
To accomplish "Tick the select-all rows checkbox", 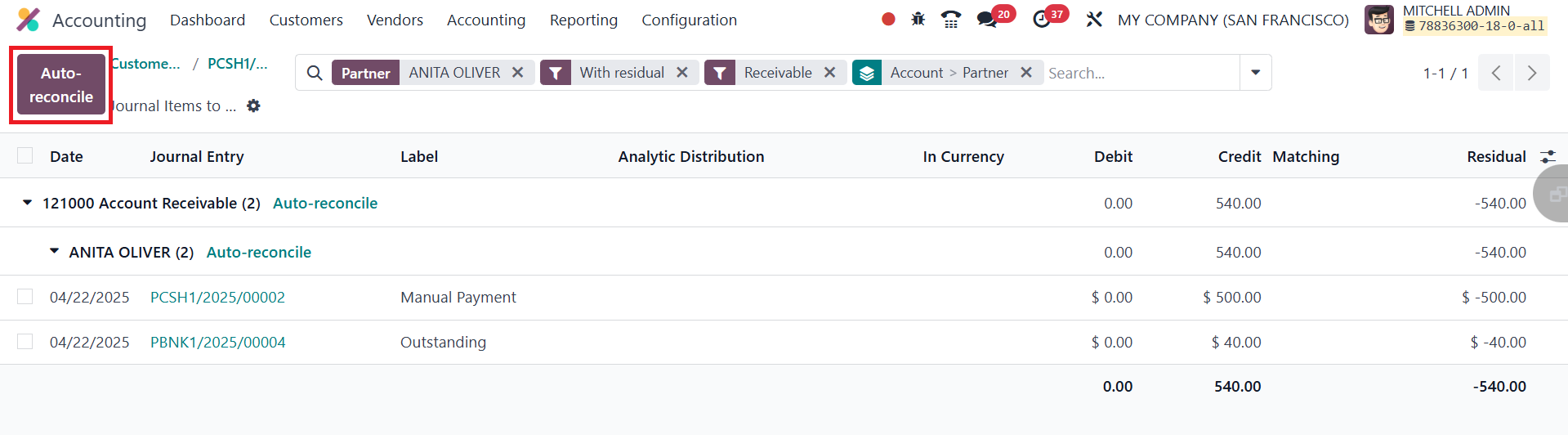I will click(x=25, y=156).
